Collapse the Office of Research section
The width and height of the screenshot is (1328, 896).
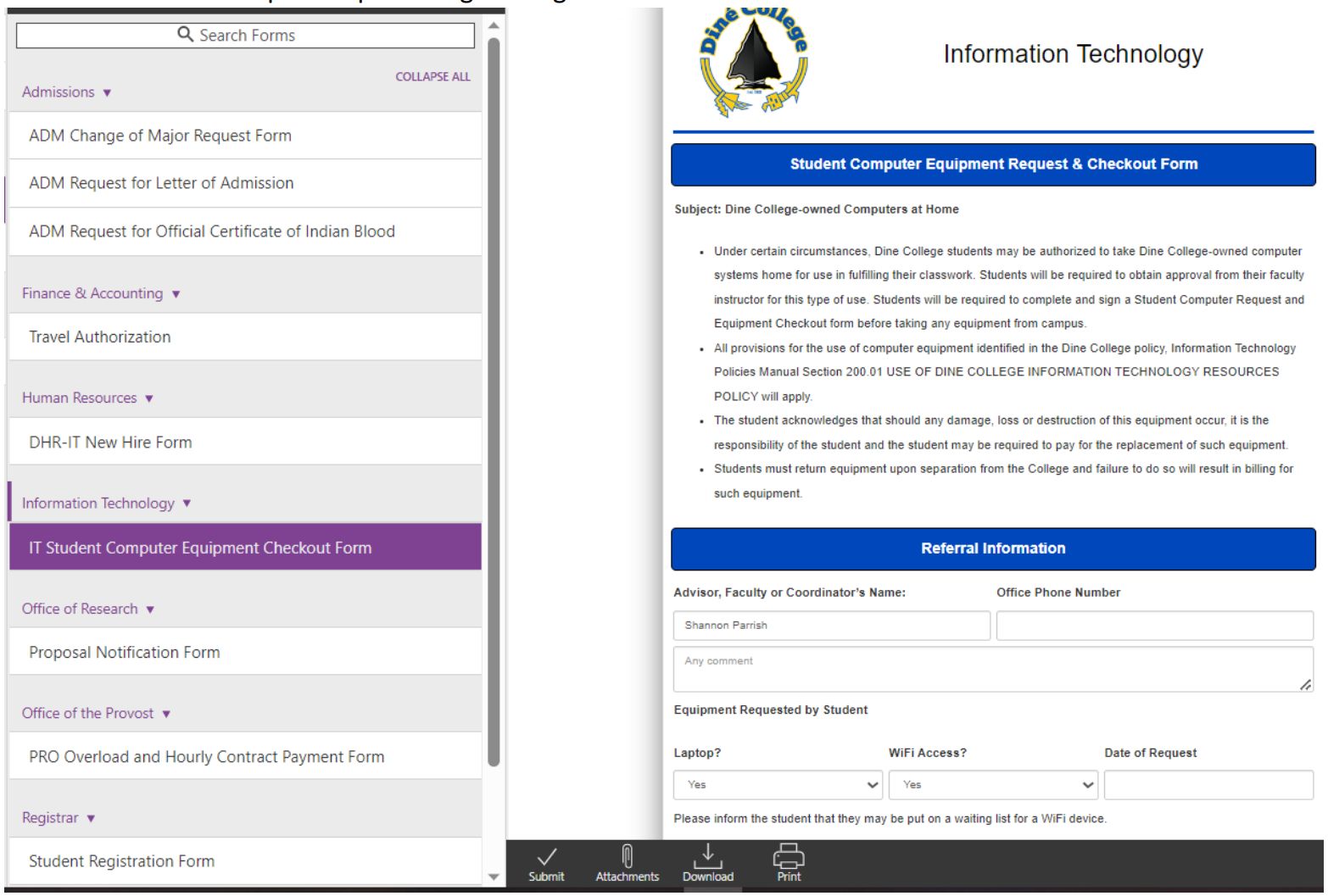88,609
